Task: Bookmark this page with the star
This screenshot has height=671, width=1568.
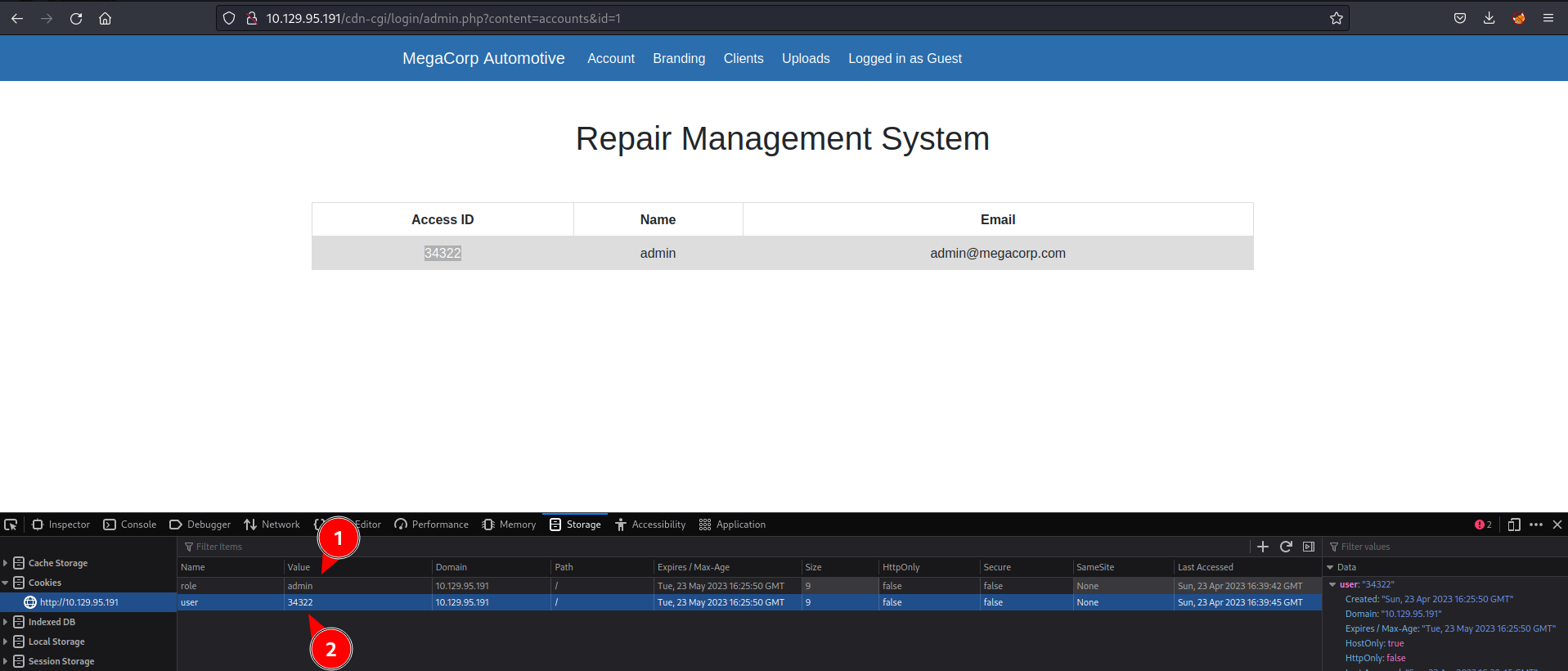Action: click(x=1337, y=18)
